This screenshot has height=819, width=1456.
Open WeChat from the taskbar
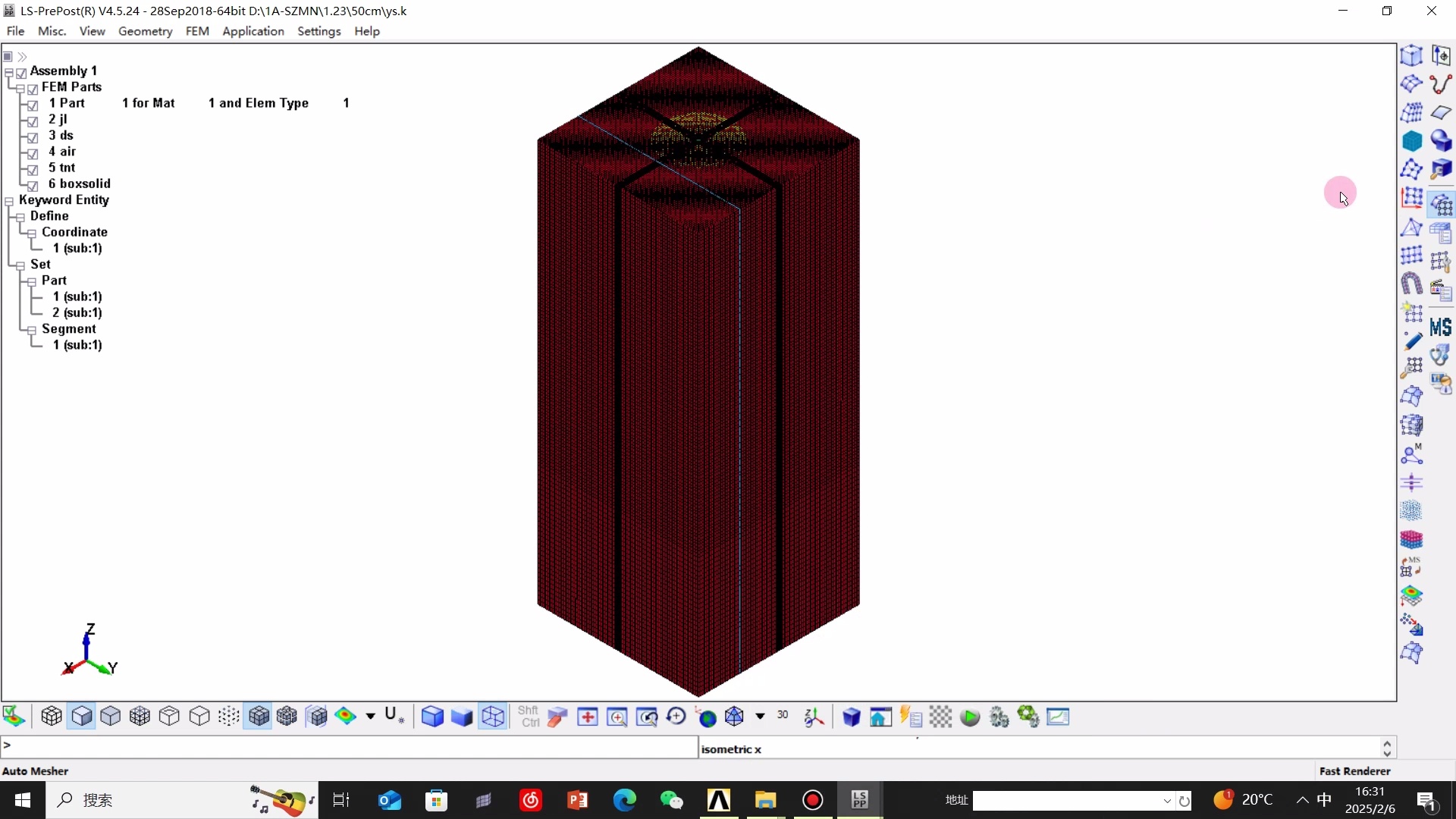tap(671, 800)
